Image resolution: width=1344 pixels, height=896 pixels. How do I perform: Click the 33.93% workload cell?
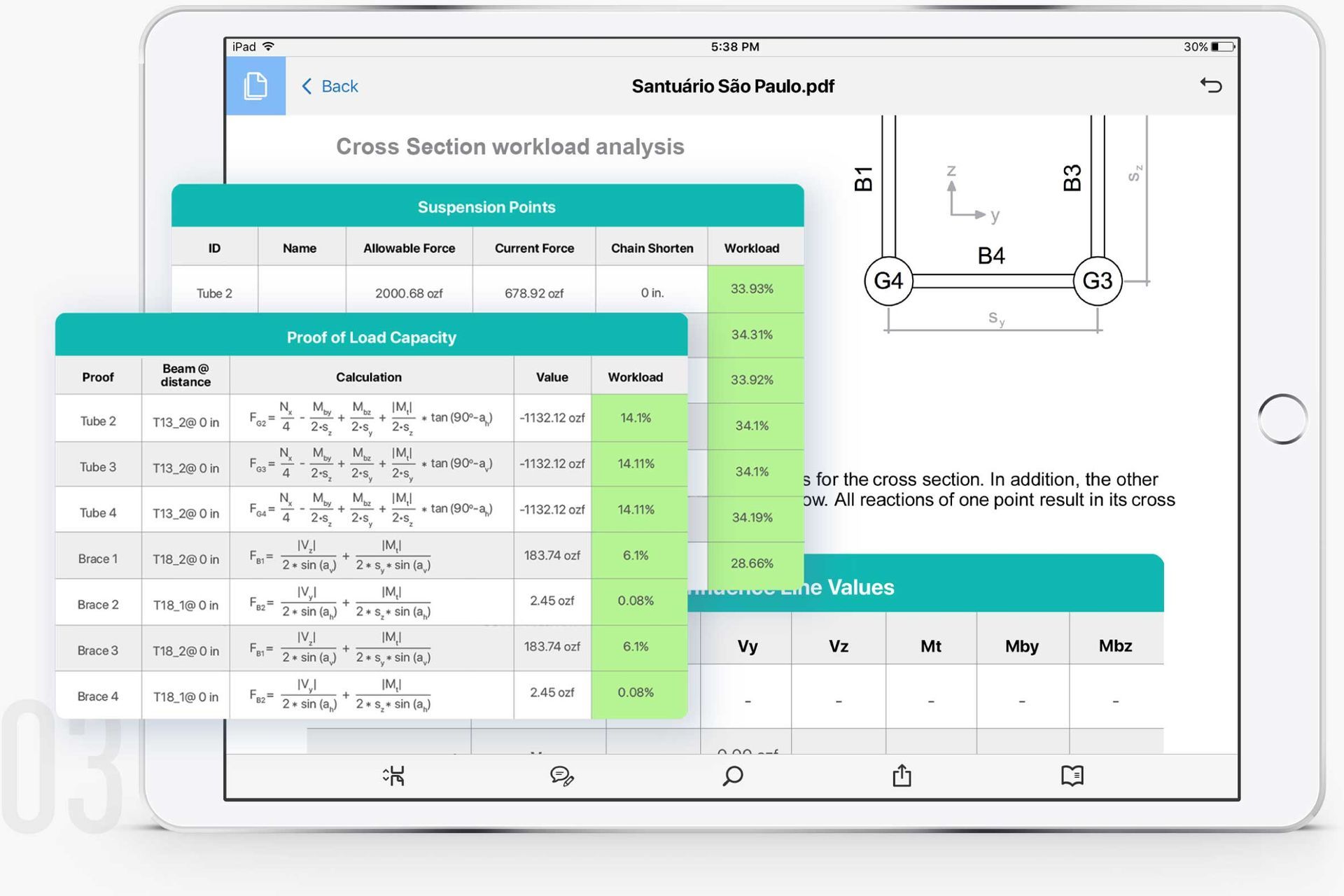752,288
